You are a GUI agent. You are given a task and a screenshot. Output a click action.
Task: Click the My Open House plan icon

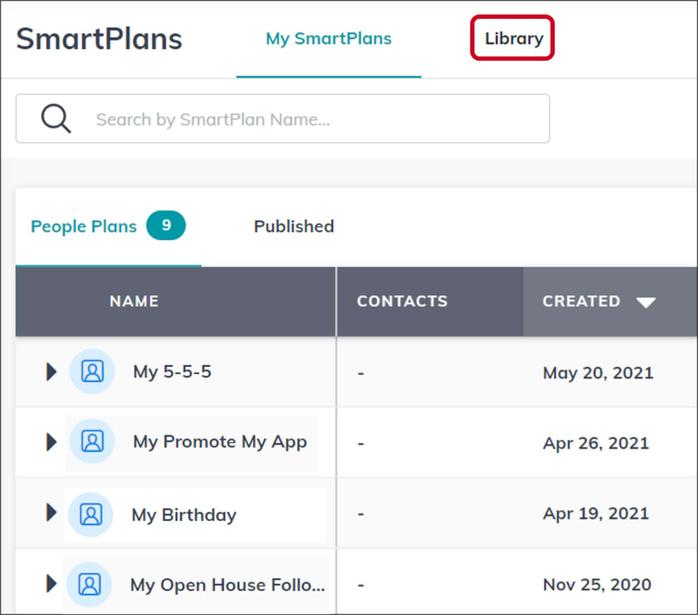[90, 584]
